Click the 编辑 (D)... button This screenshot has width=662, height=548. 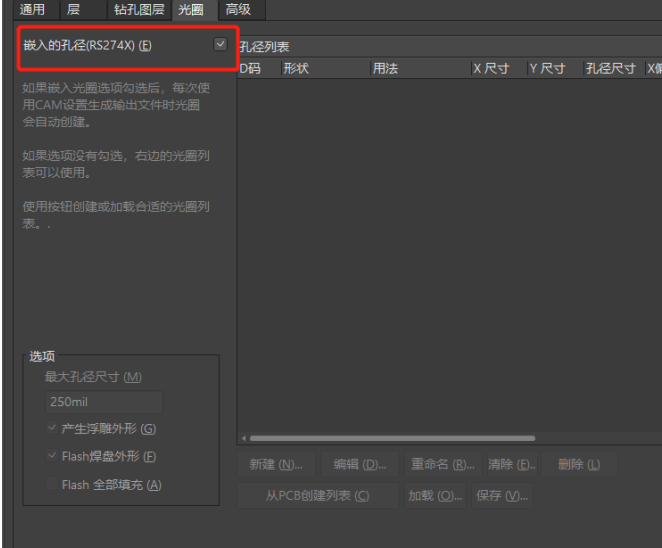tap(360, 464)
